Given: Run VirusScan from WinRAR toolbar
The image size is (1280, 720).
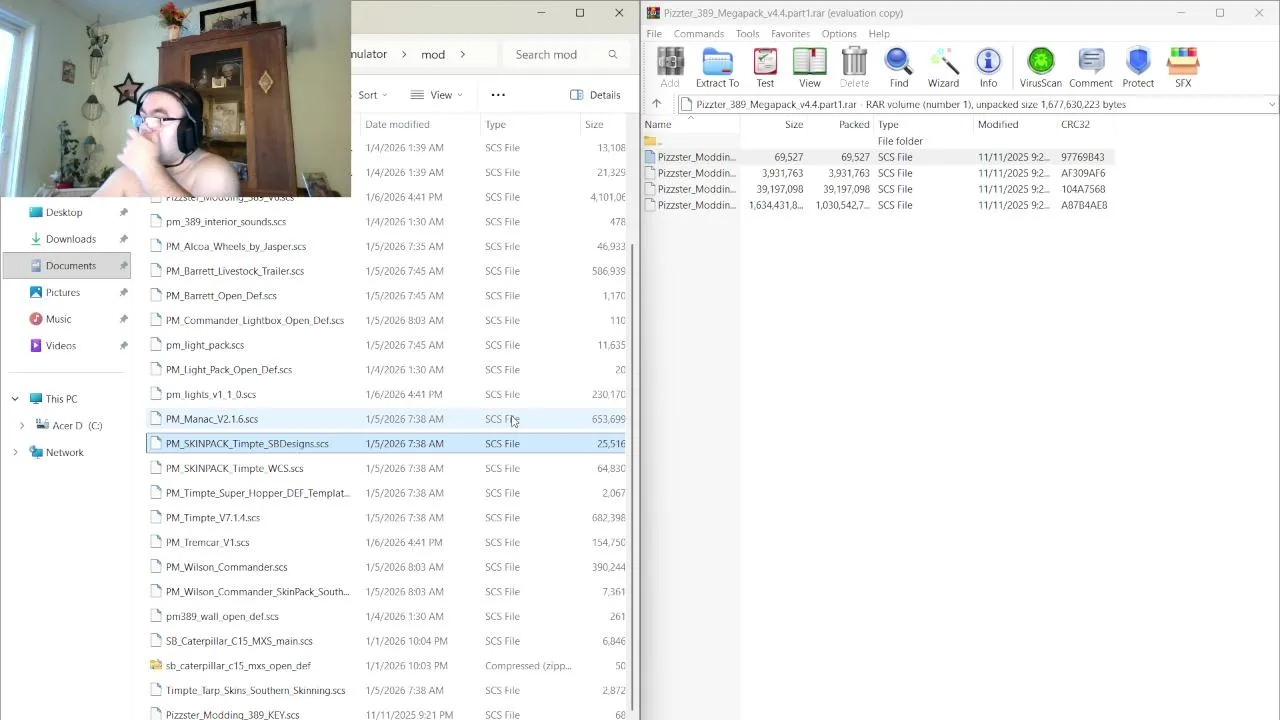Looking at the screenshot, I should [x=1041, y=68].
